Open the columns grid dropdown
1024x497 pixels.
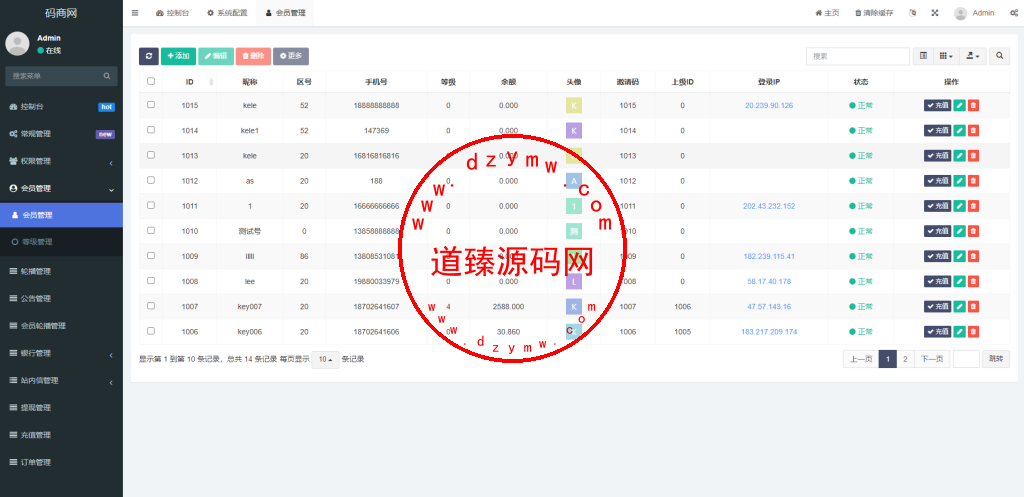click(946, 56)
